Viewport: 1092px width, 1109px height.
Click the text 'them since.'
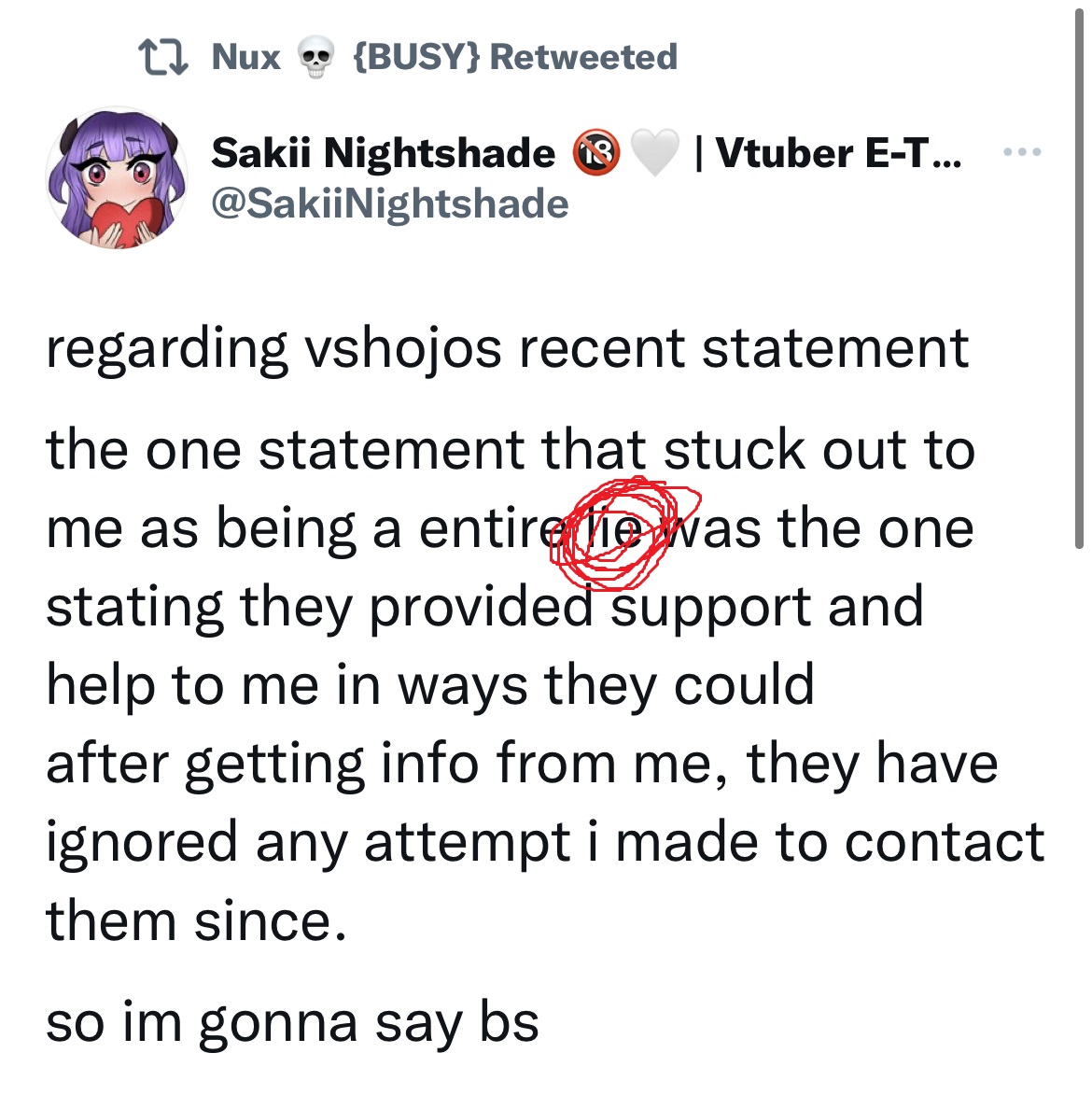(x=196, y=920)
